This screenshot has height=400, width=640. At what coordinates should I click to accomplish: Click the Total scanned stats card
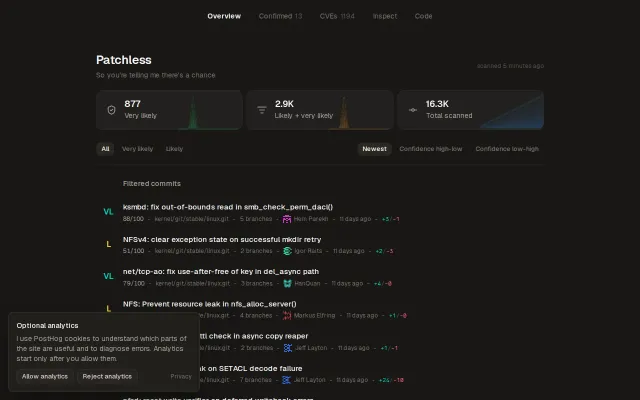470,110
